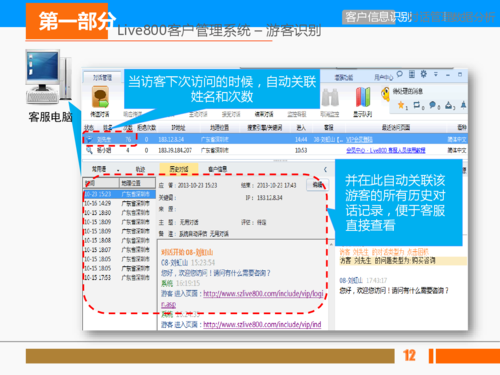Switch to the 常用语 tab
Image resolution: width=500 pixels, height=375 pixels.
click(x=99, y=169)
